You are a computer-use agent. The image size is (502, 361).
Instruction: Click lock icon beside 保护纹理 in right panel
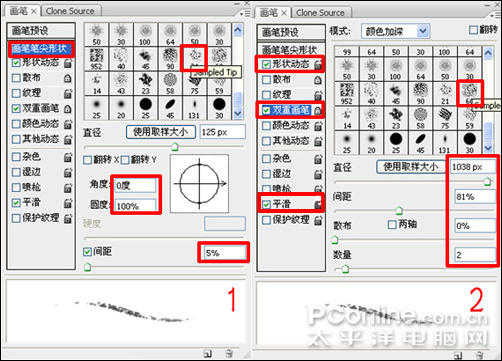point(318,220)
